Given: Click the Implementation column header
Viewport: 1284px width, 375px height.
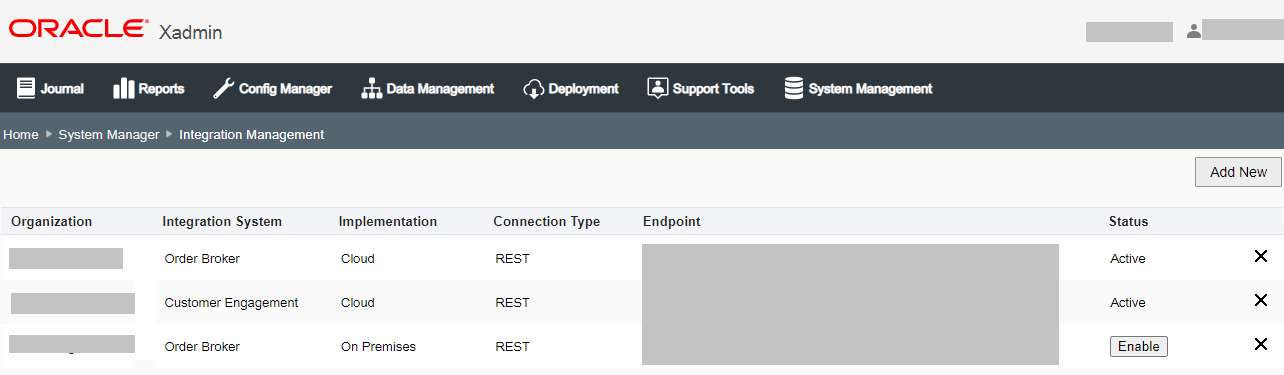Looking at the screenshot, I should click(x=388, y=221).
